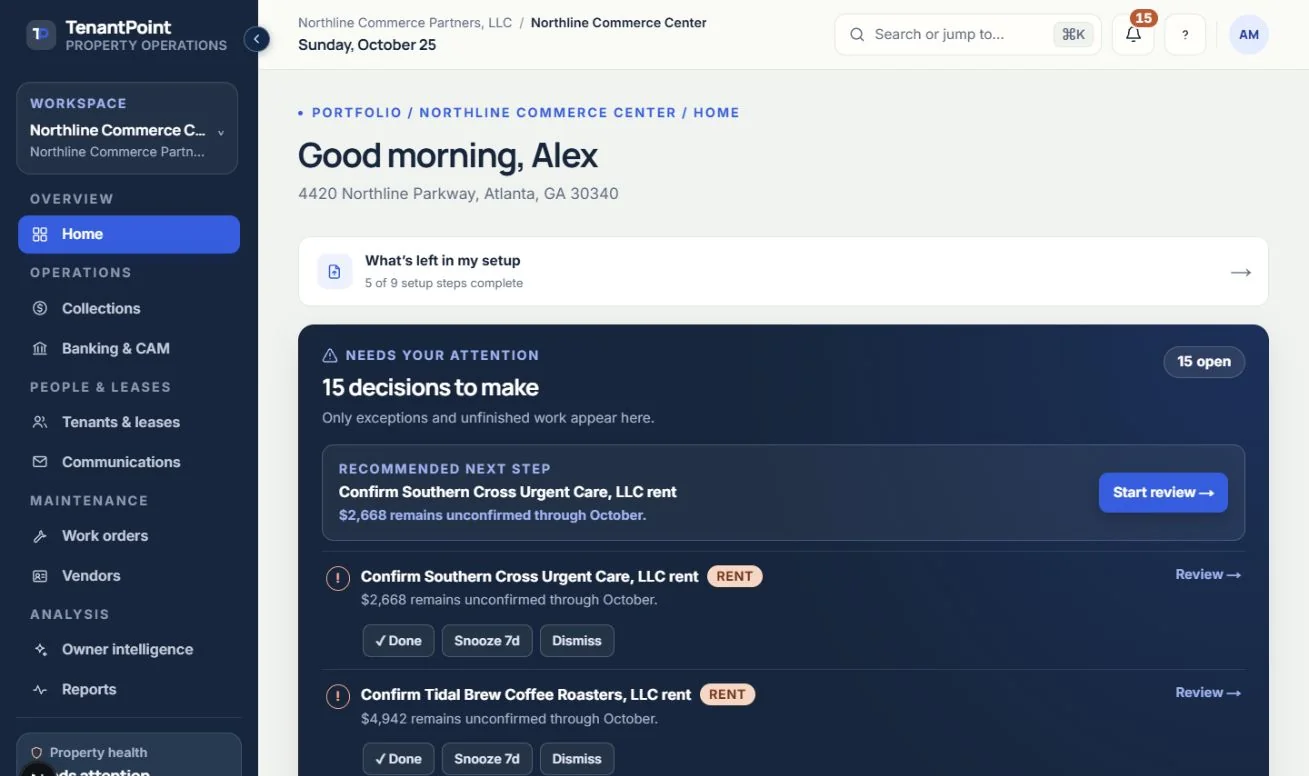The height and width of the screenshot is (776, 1309).
Task: Click the Home grid icon in sidebar
Action: click(x=40, y=234)
